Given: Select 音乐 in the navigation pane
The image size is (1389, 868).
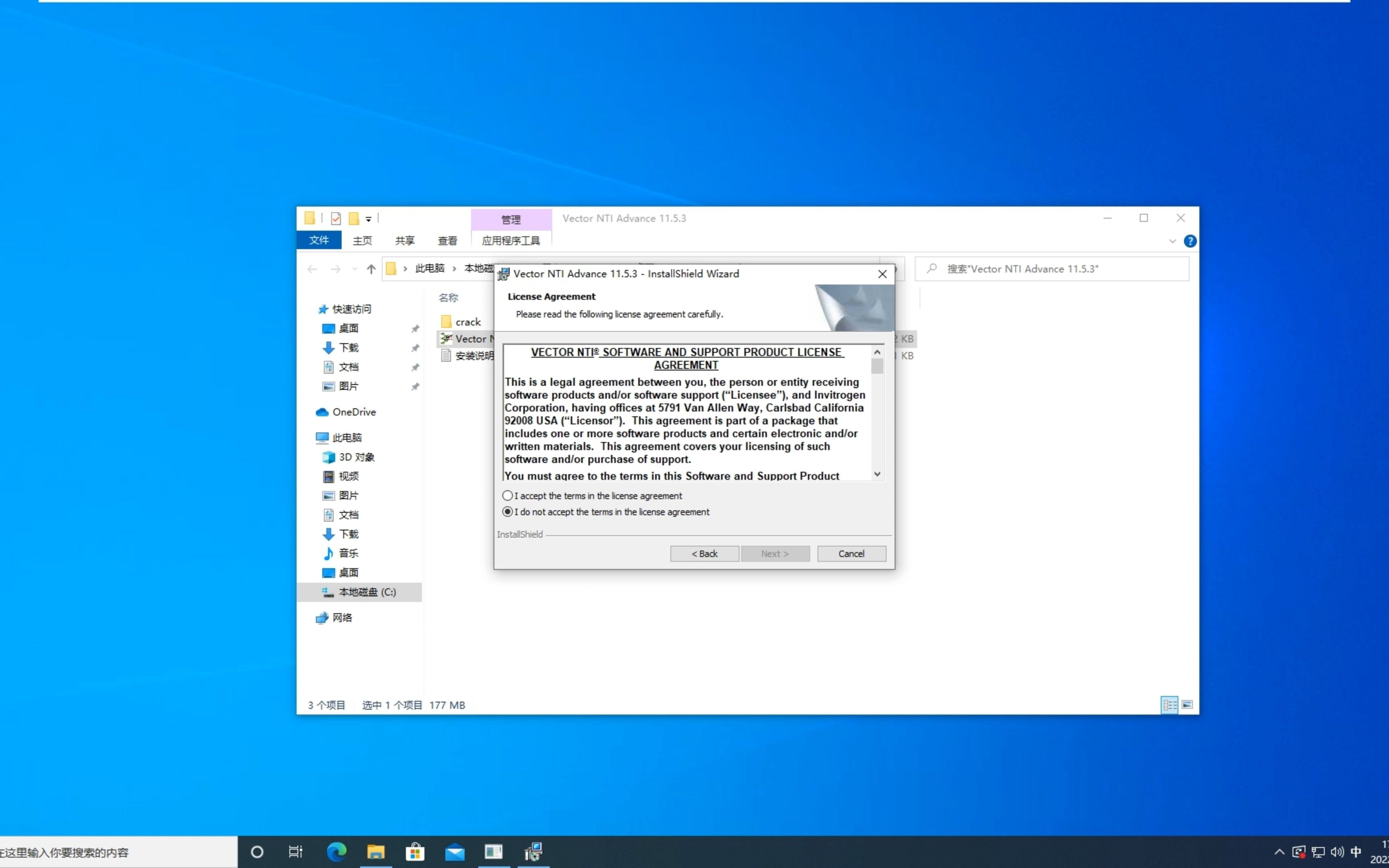Looking at the screenshot, I should [348, 553].
